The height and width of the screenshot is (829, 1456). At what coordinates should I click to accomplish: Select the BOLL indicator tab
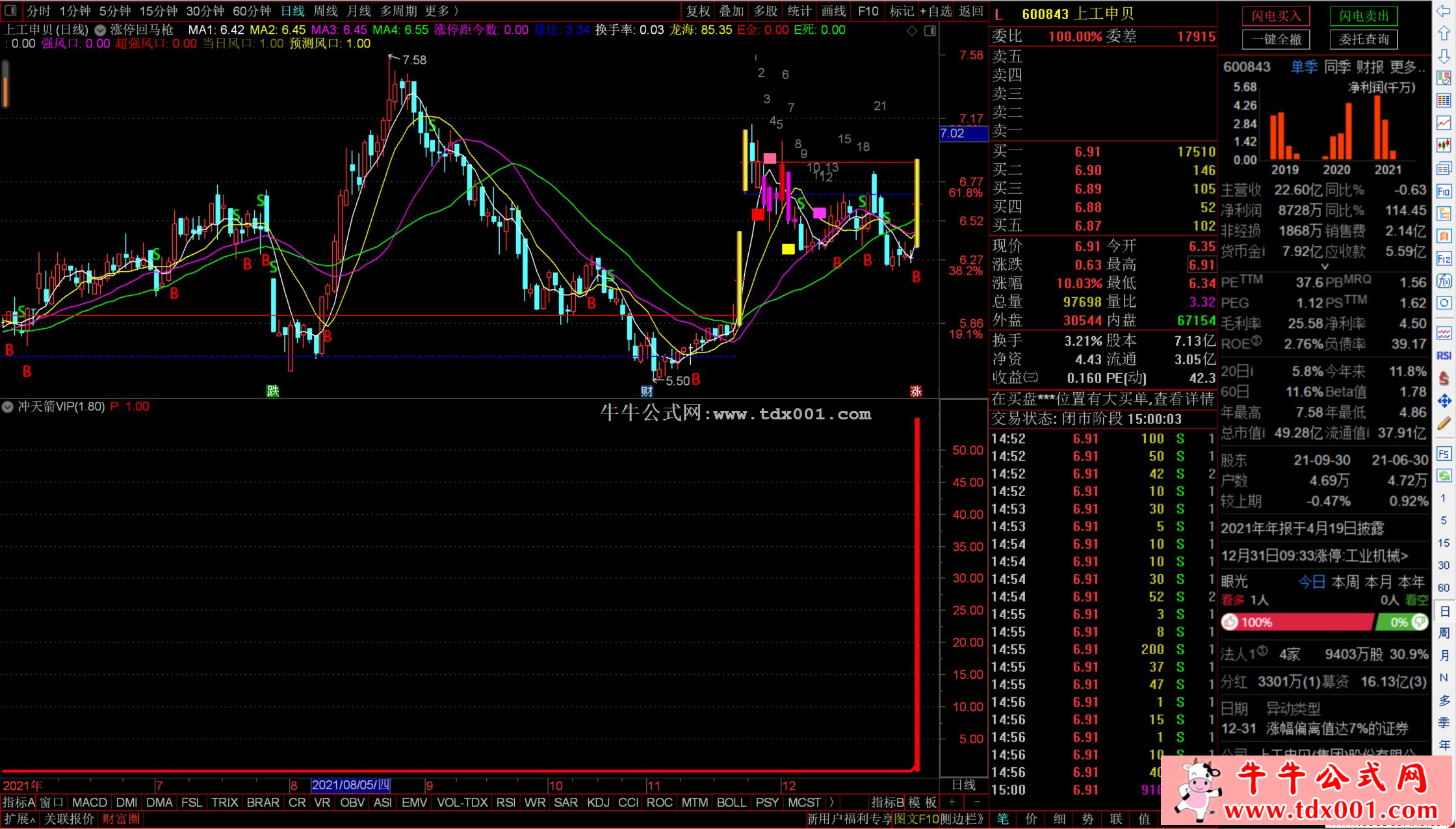click(x=731, y=802)
